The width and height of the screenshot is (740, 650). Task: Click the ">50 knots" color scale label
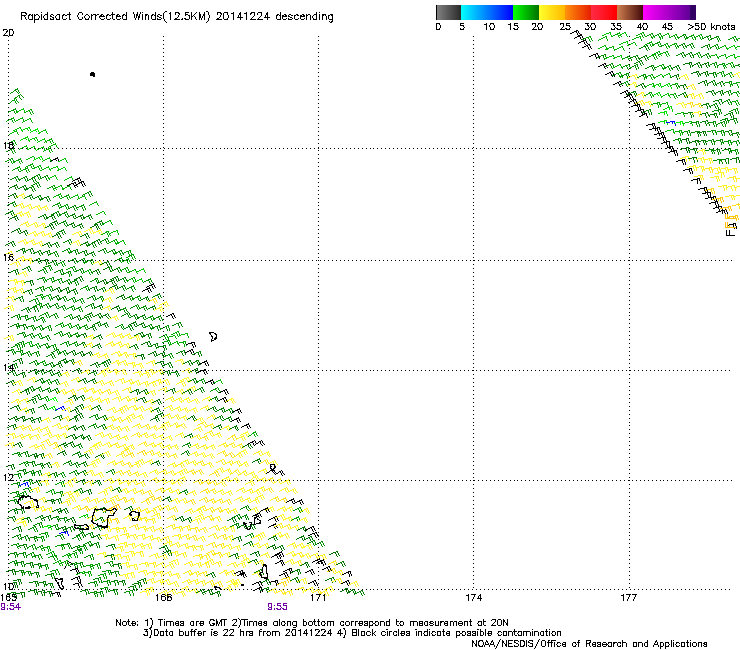(x=712, y=27)
